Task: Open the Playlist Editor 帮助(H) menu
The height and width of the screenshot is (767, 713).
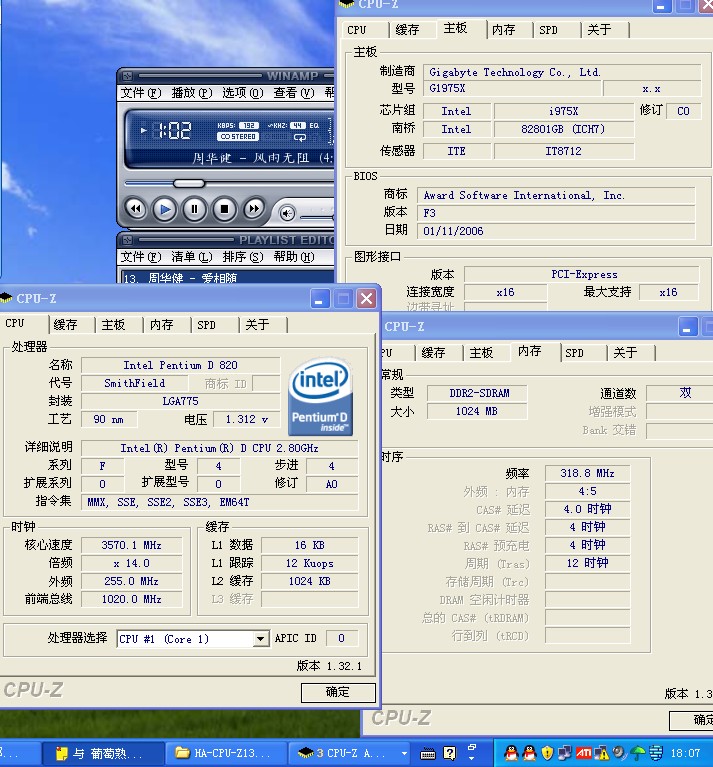Action: 293,257
